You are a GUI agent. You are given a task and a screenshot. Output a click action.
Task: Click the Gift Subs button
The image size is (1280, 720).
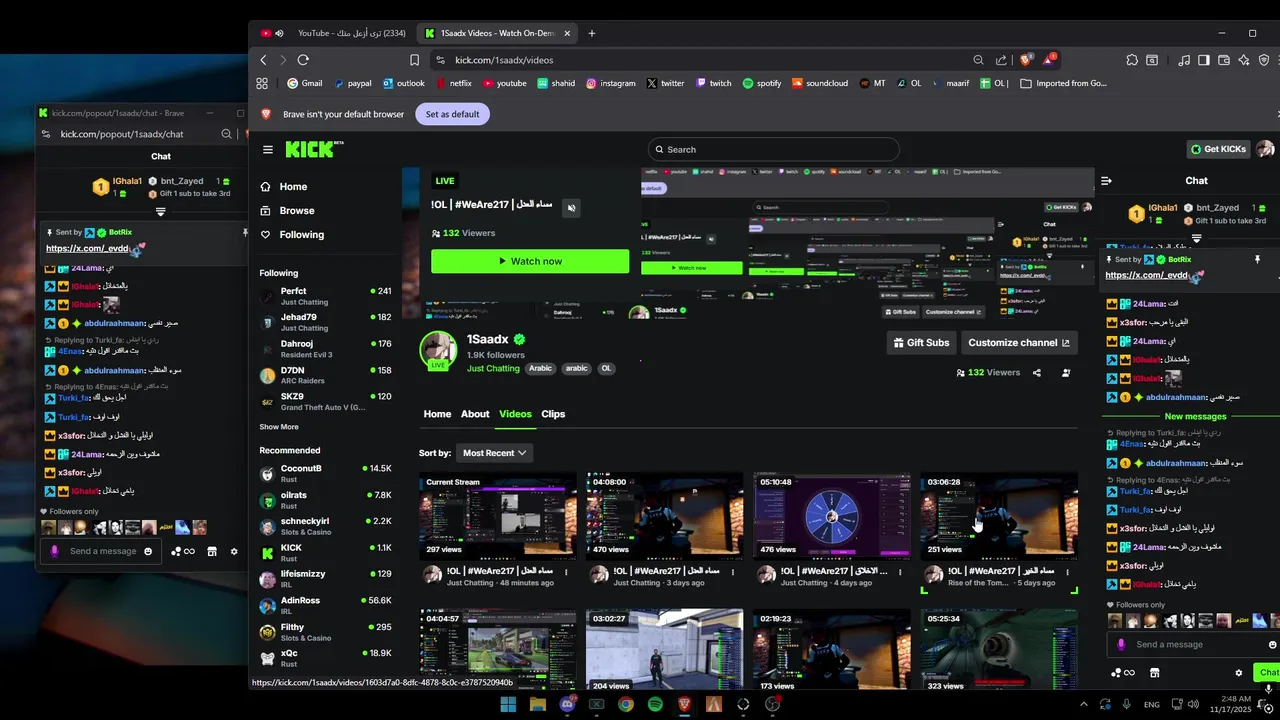tap(921, 343)
